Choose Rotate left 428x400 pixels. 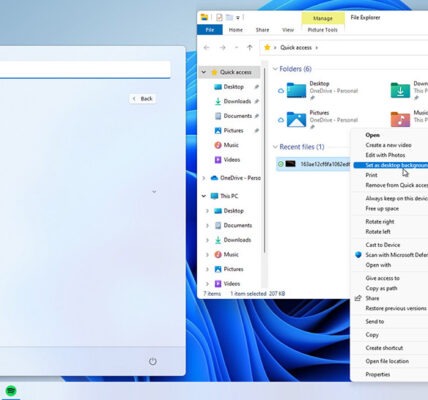pos(378,232)
